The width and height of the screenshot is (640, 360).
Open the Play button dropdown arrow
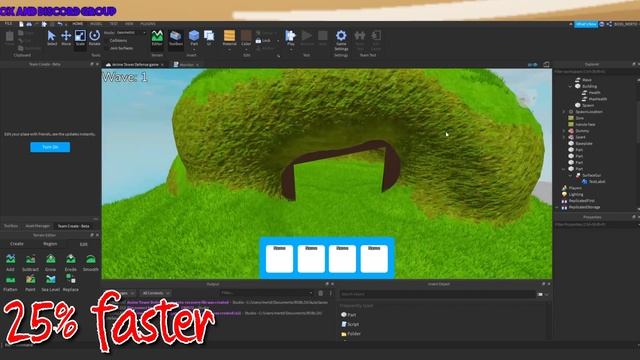[x=291, y=49]
